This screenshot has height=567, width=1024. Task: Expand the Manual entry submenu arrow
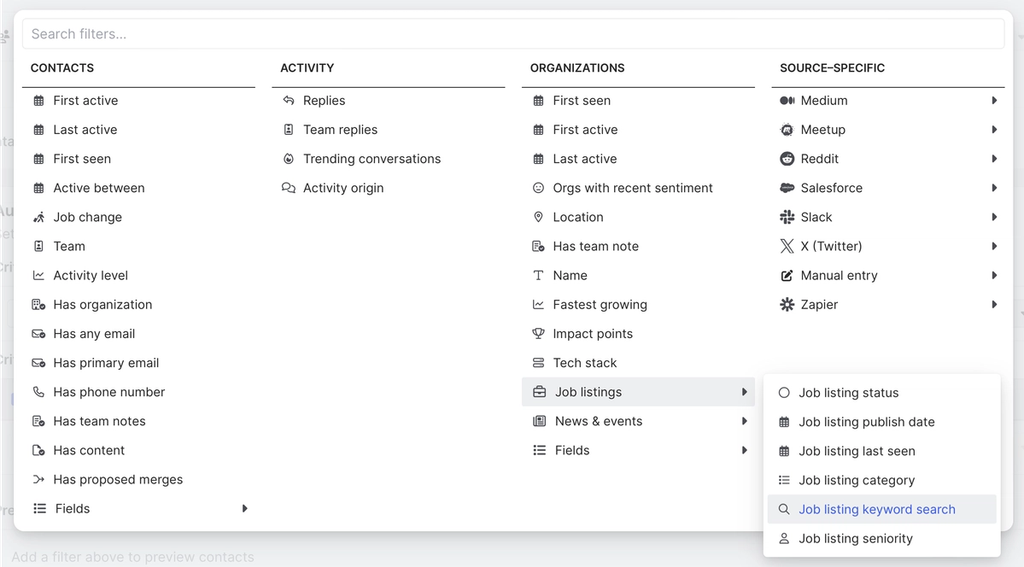point(994,275)
